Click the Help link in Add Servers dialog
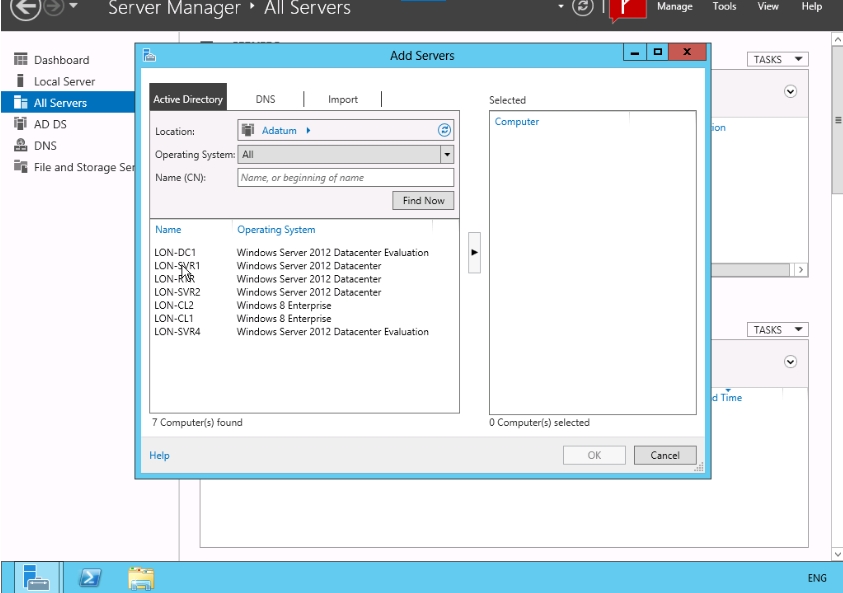Screen dimensions: 843x593 point(159,455)
